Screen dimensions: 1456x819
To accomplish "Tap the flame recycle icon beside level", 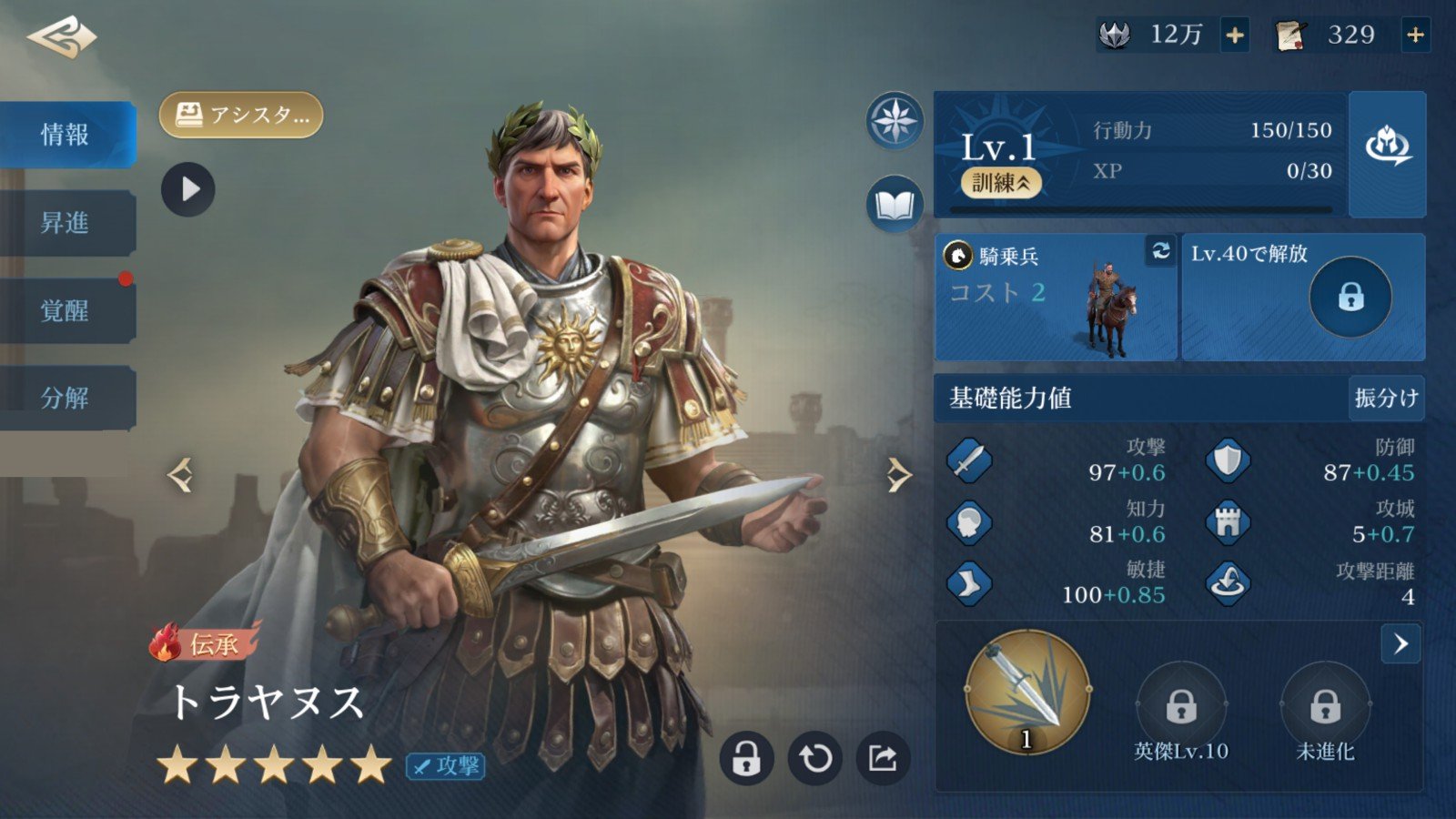I will click(x=1388, y=154).
